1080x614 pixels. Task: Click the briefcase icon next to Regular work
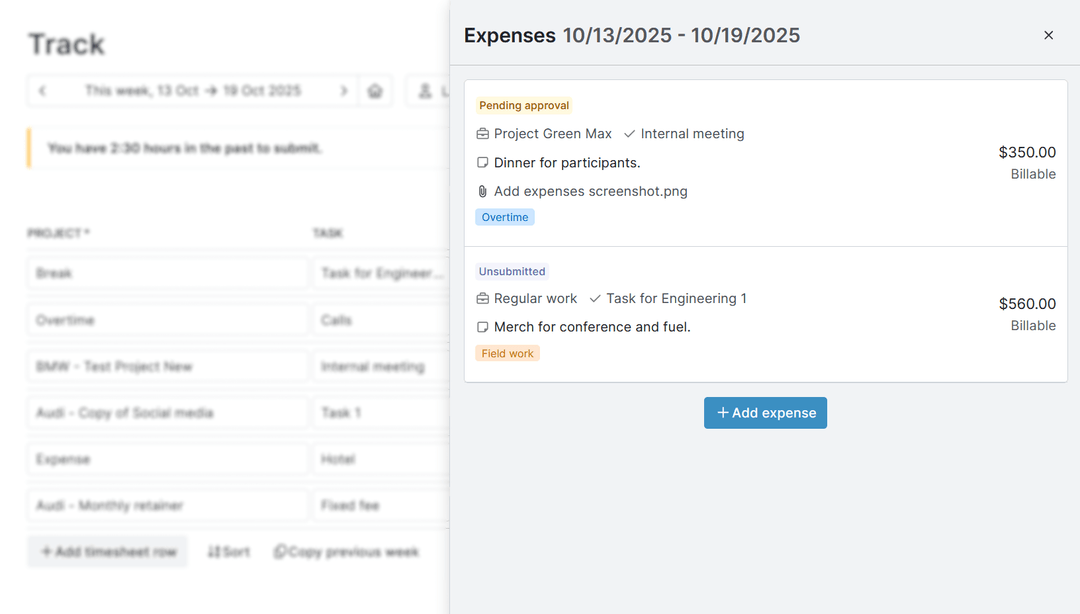click(482, 298)
